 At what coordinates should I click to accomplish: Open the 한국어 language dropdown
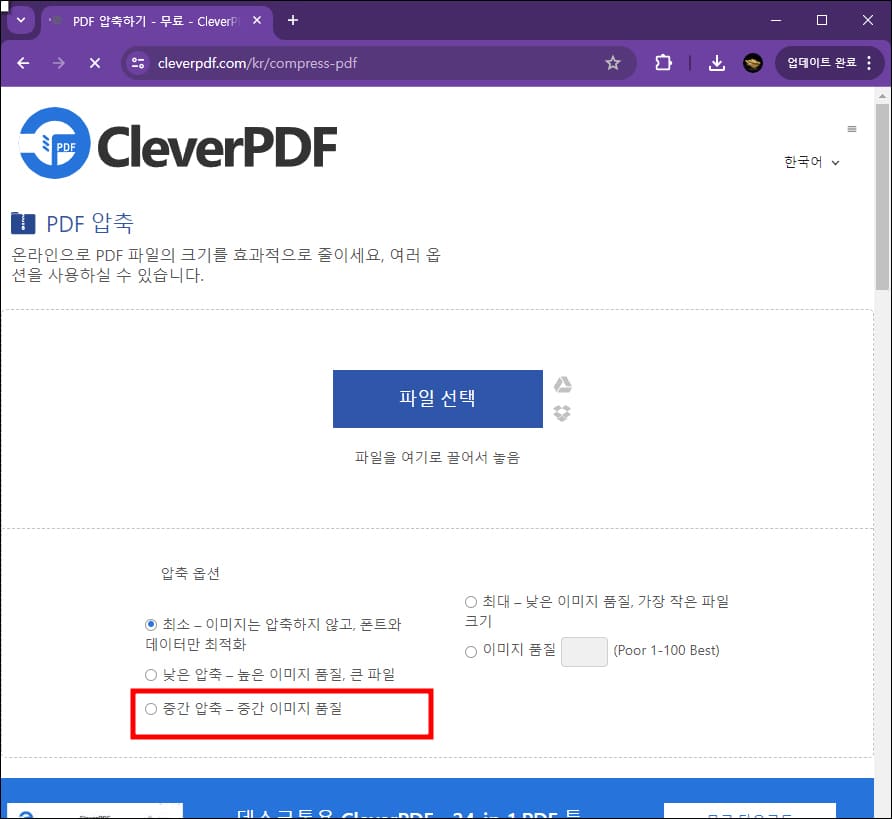point(812,162)
